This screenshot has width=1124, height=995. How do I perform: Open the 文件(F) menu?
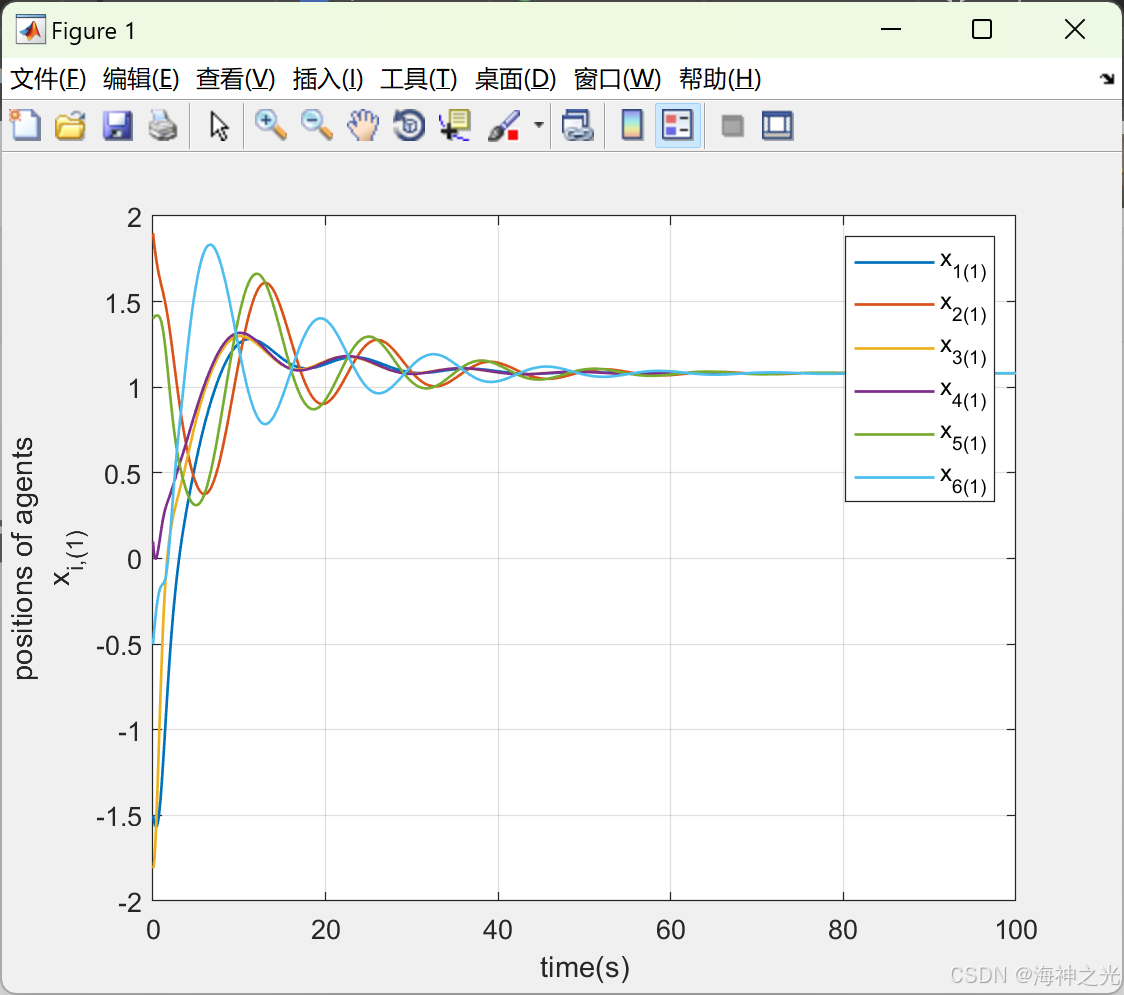pyautogui.click(x=48, y=79)
